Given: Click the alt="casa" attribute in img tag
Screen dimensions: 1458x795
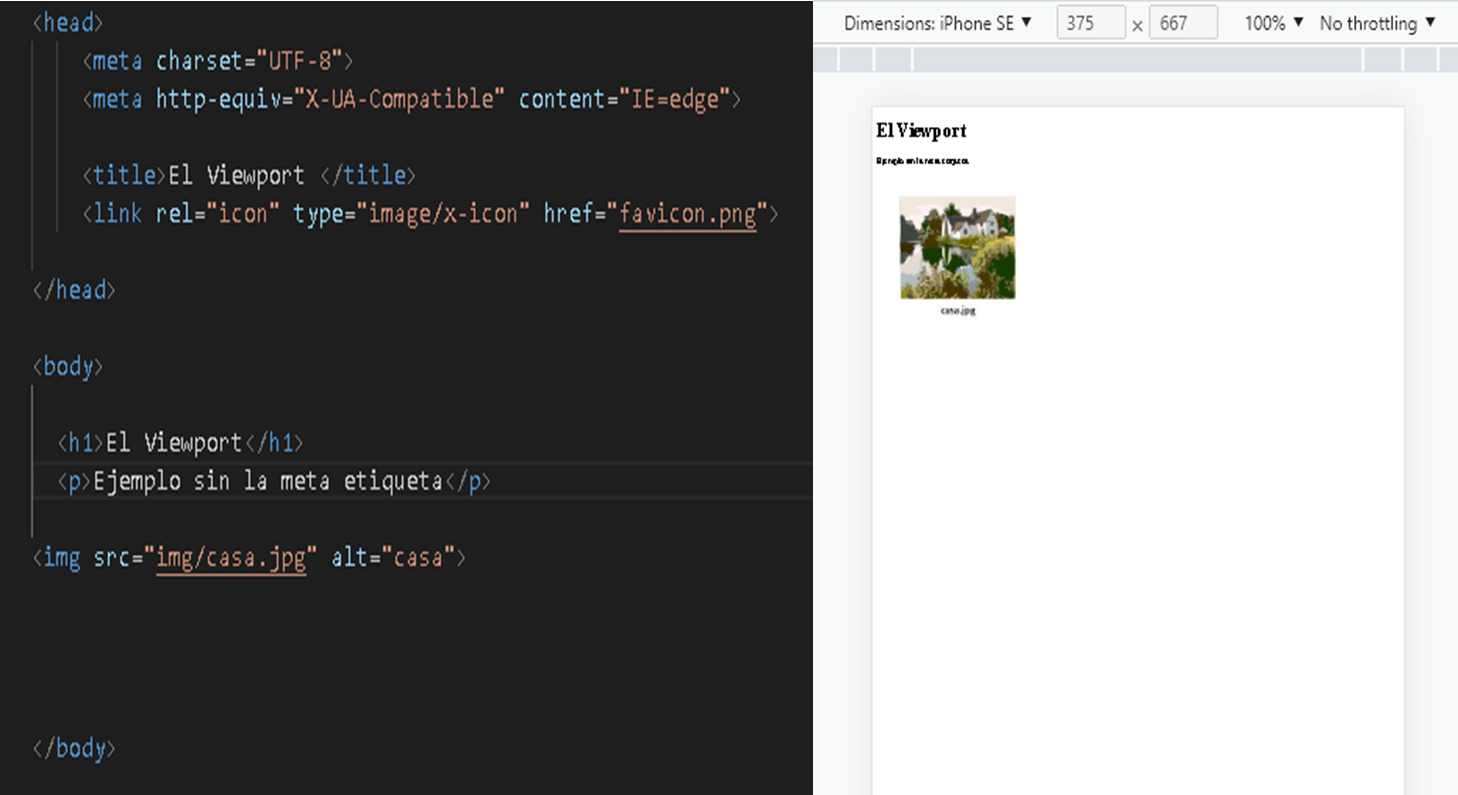Looking at the screenshot, I should point(393,557).
